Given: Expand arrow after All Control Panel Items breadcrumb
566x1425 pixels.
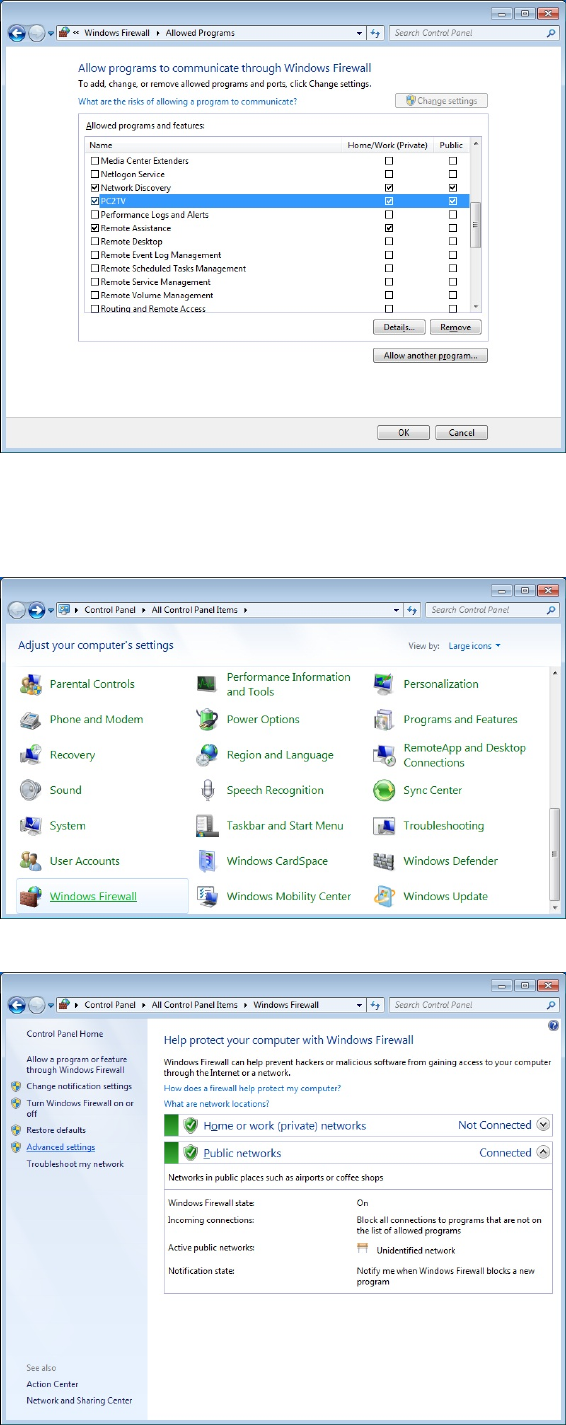Looking at the screenshot, I should coord(245,609).
